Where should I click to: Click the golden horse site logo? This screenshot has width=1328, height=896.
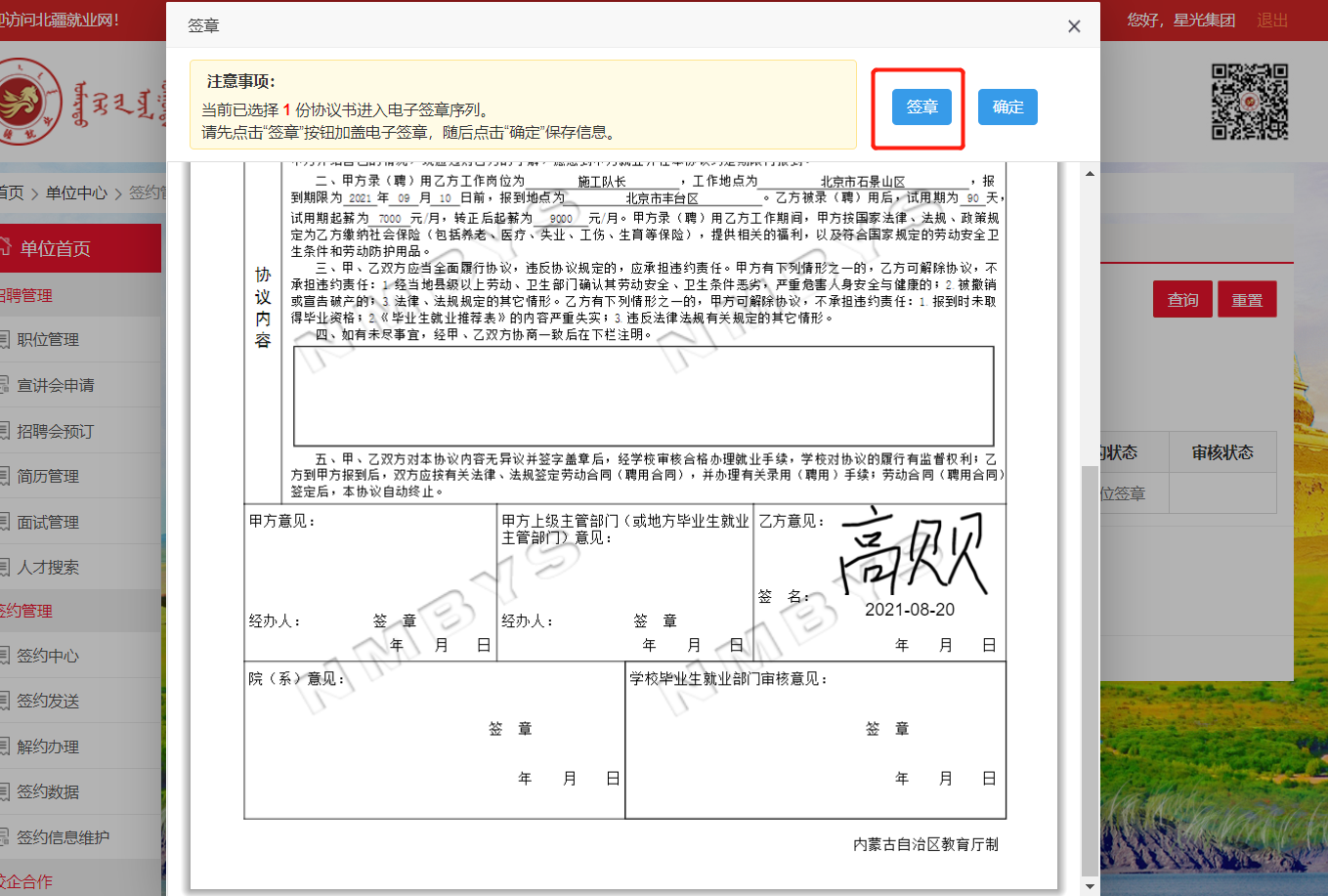tap(21, 103)
